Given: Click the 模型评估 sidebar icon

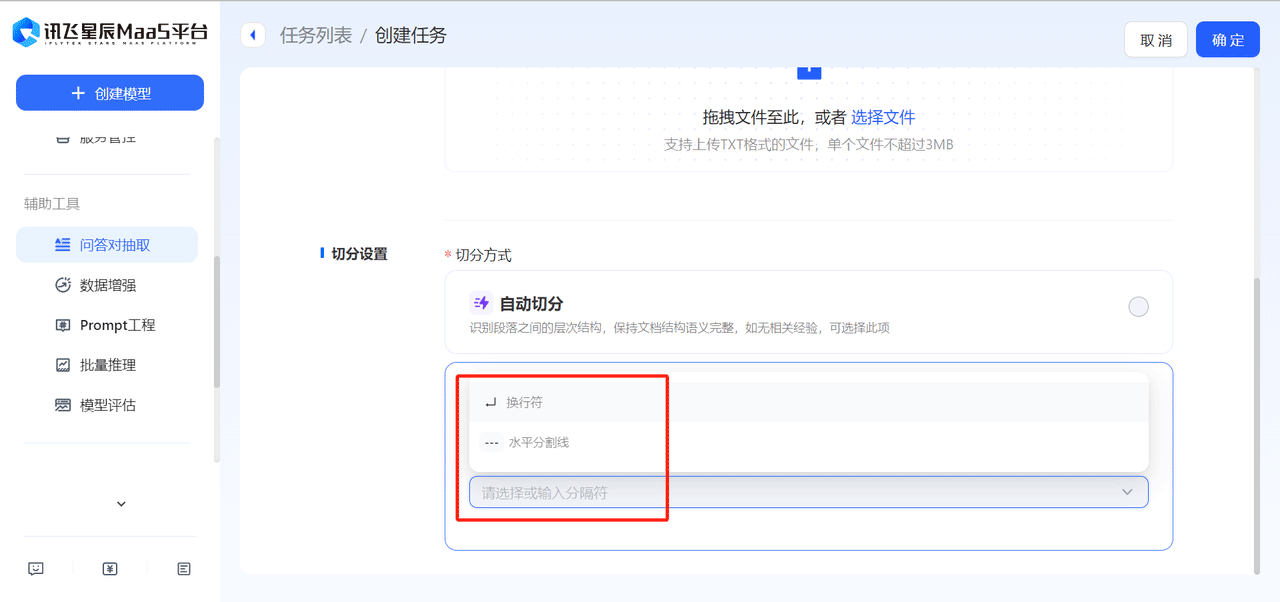Looking at the screenshot, I should [x=62, y=405].
